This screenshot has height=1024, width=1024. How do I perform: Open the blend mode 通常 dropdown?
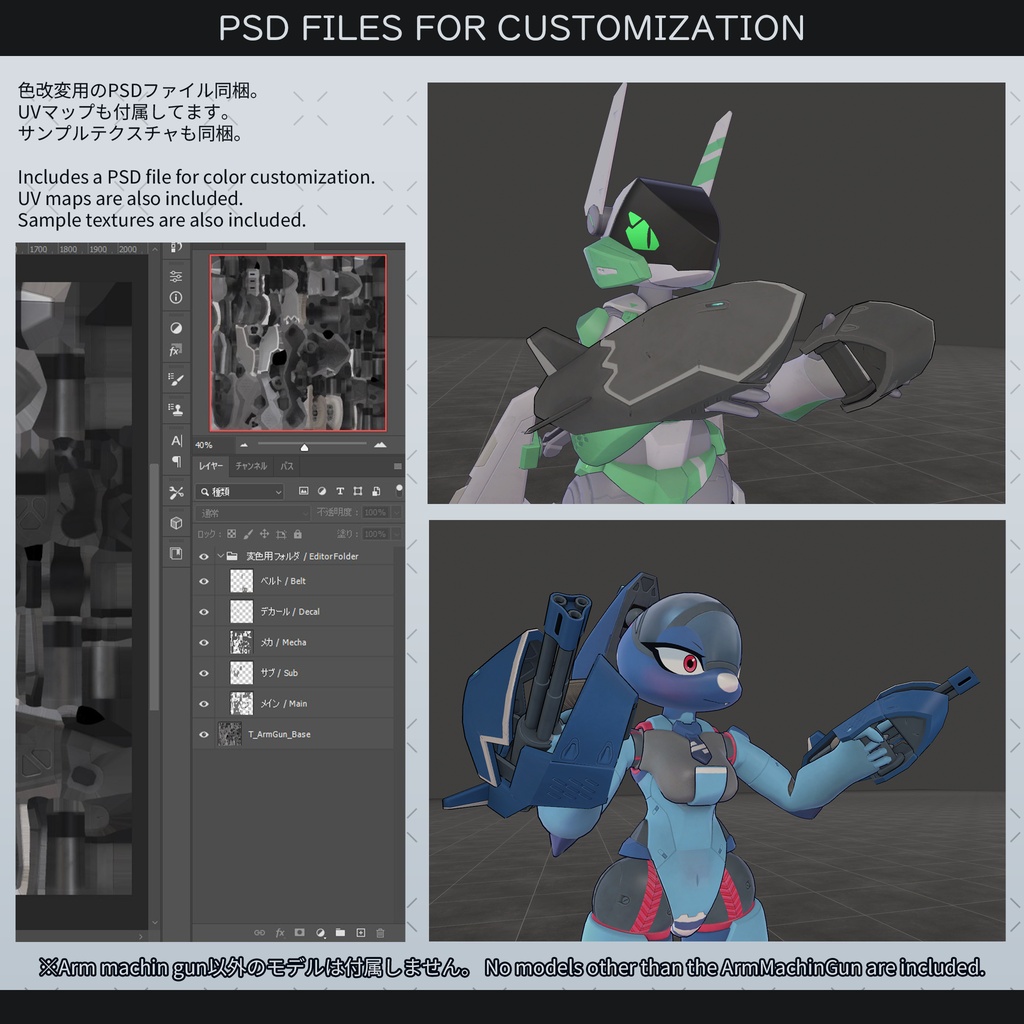coord(252,513)
